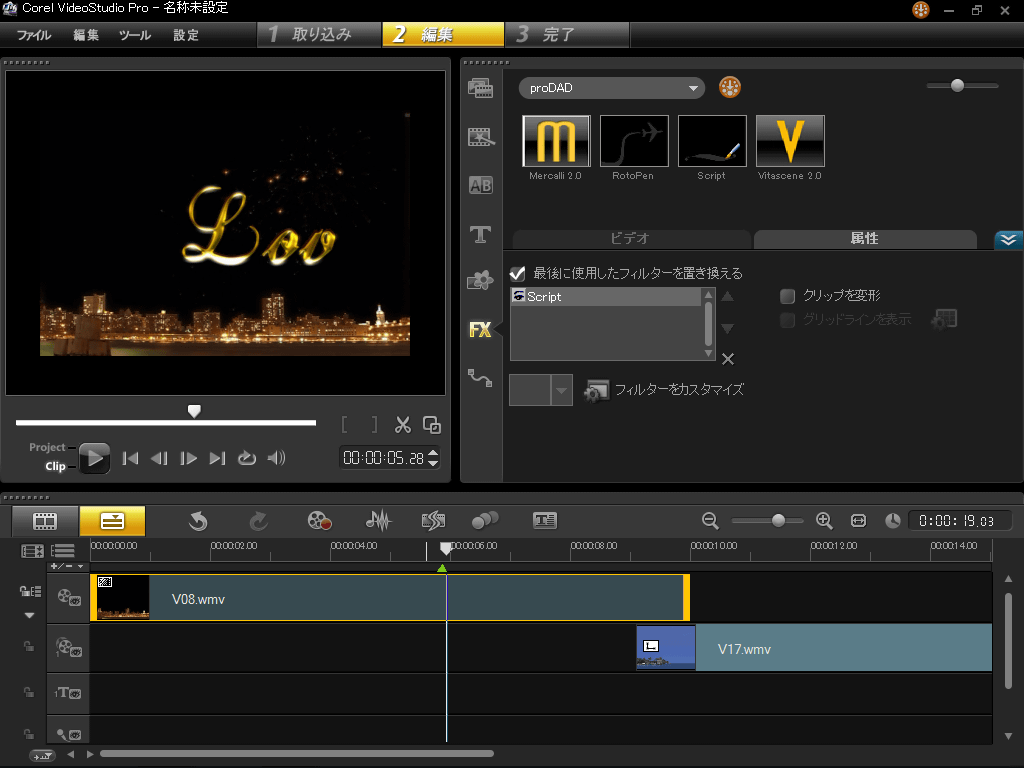This screenshot has width=1024, height=768.
Task: Select the Script entry in filter list
Action: click(606, 296)
